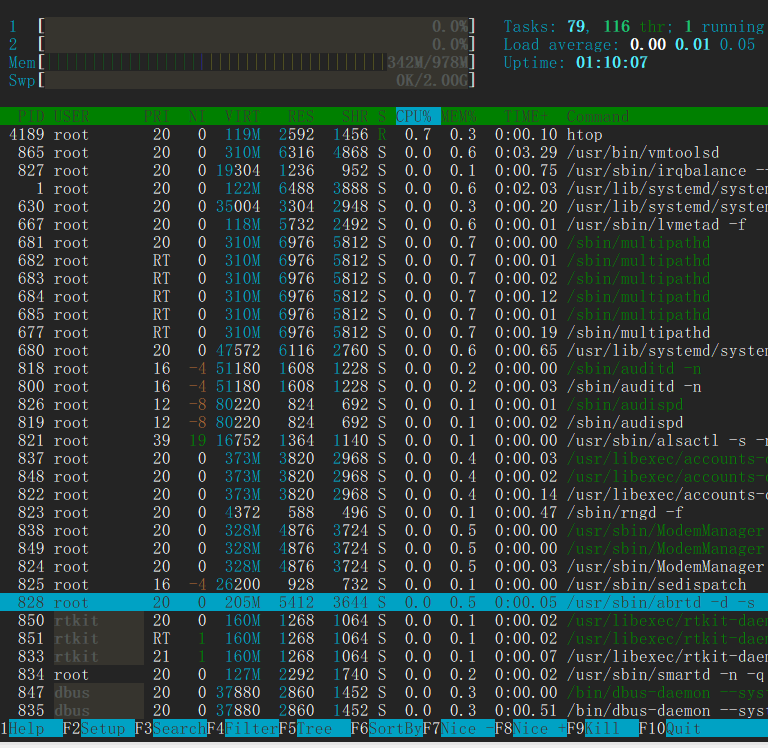Select /sbin/auditd -n row PID 800
The image size is (768, 748).
384,386
